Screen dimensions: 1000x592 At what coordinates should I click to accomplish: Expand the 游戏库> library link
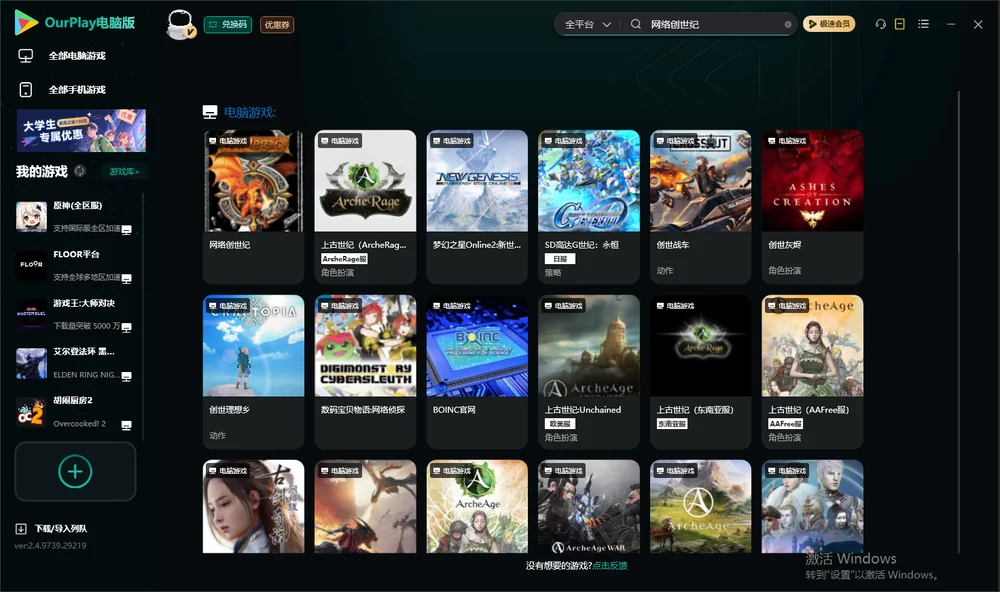(124, 172)
